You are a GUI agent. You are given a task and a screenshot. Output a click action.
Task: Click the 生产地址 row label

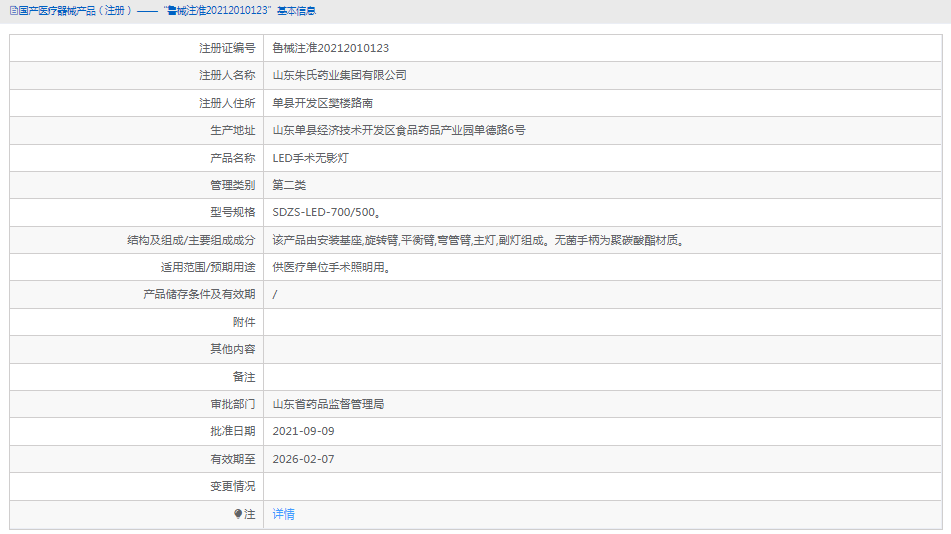coord(232,130)
